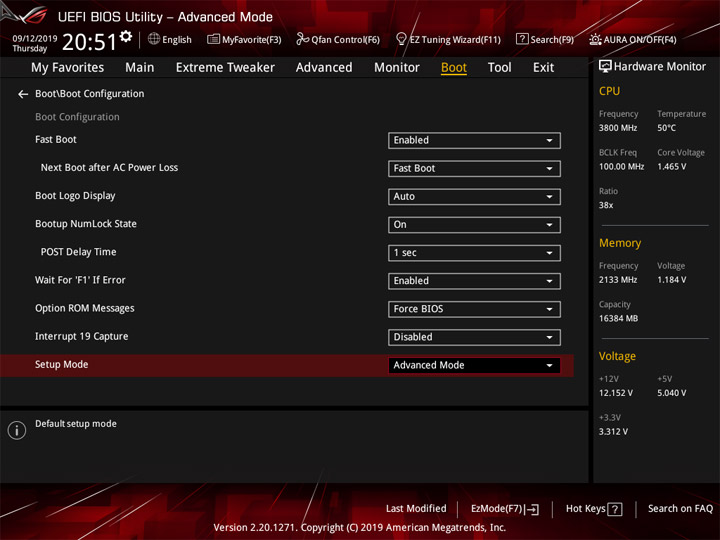Open the Bootup NumLock State dropdown
This screenshot has width=720, height=540.
(474, 225)
